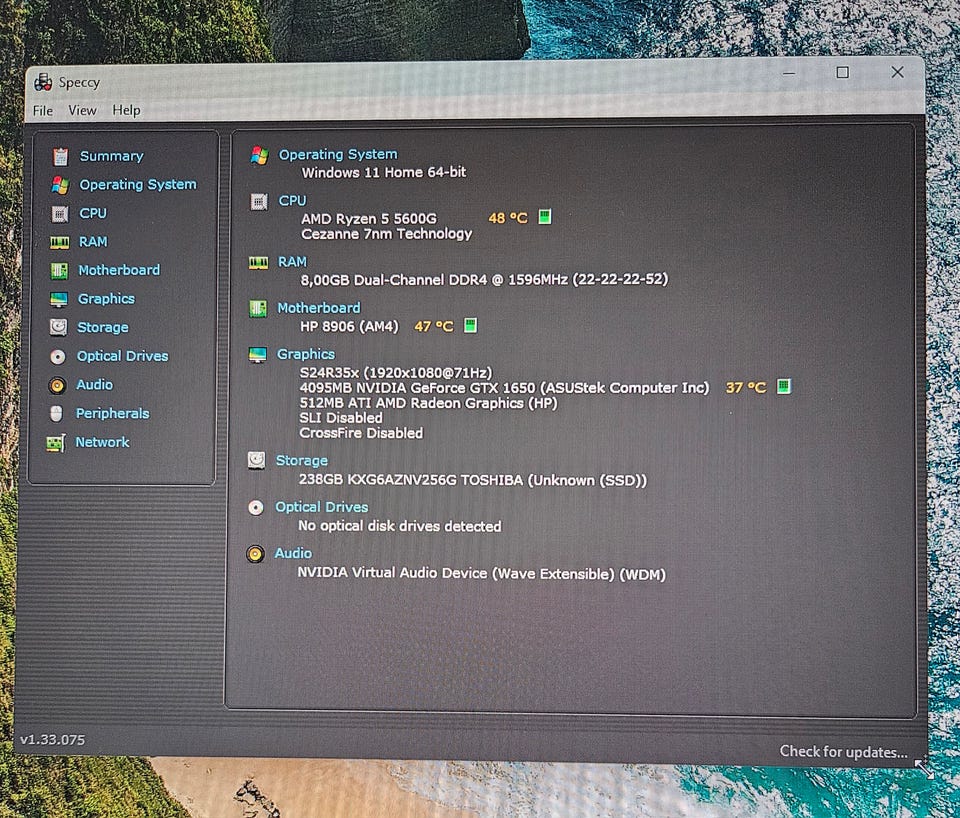Click Check for updates link
Viewport: 960px width, 818px height.
point(844,751)
